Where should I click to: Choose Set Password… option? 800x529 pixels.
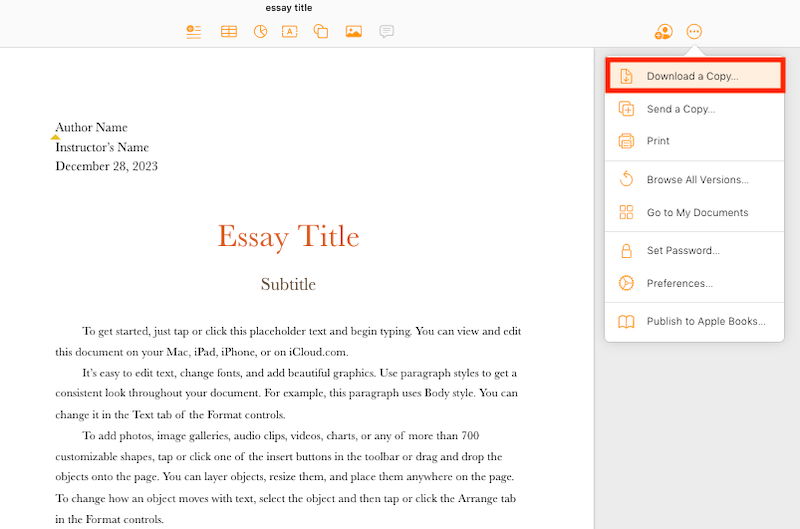(x=682, y=251)
